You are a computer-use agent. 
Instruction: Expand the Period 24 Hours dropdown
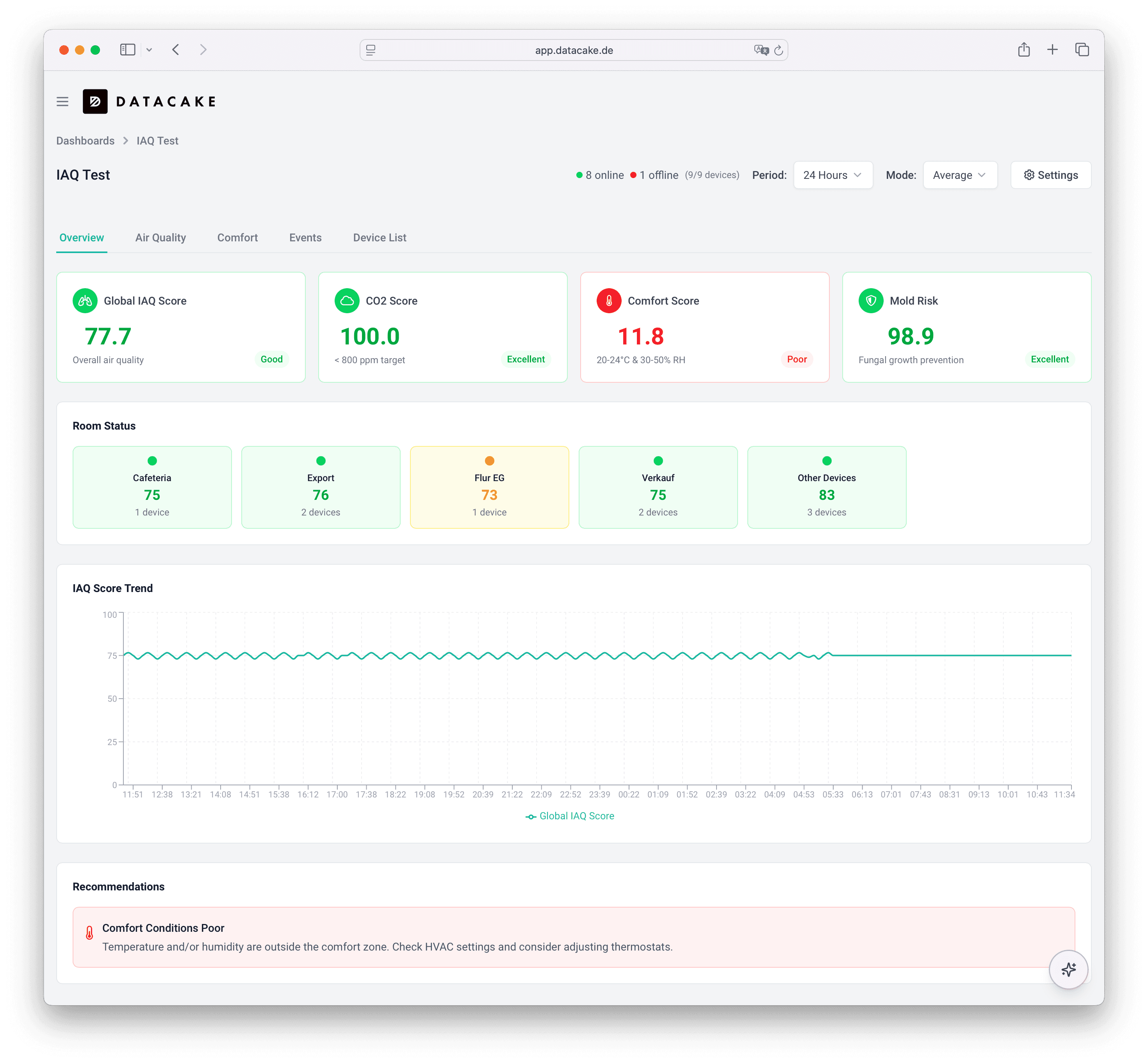click(833, 175)
